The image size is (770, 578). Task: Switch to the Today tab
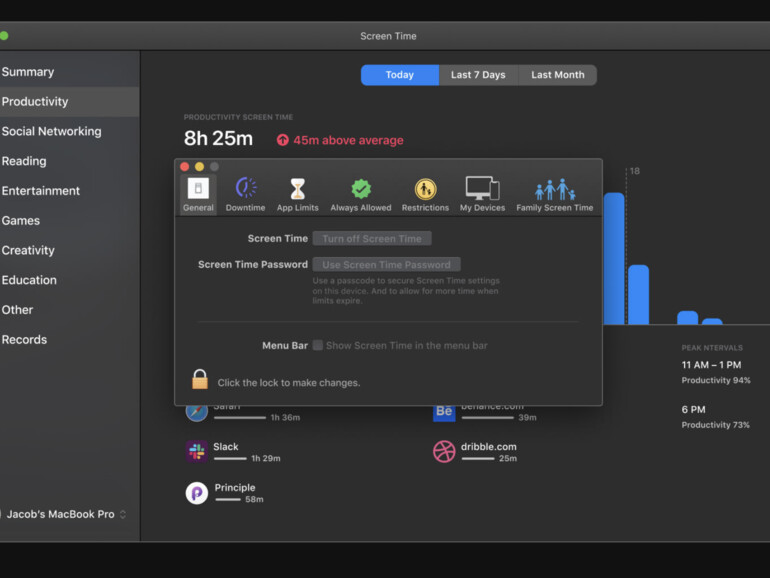click(400, 75)
